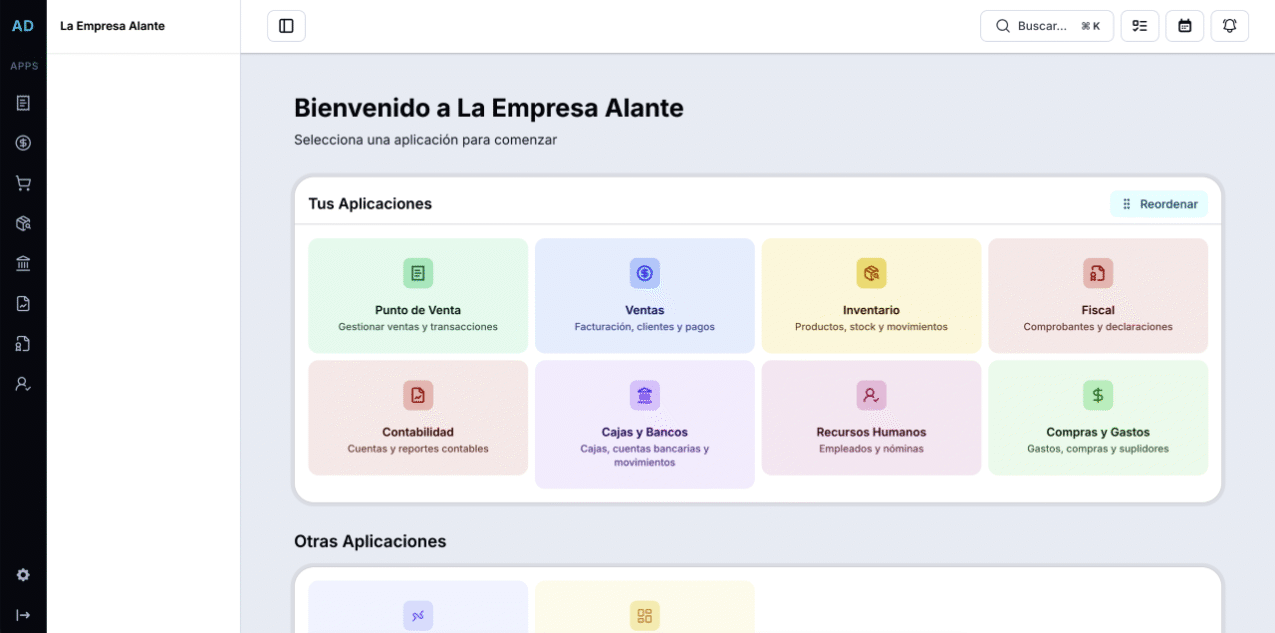Open the notifications bell
1275x633 pixels.
pyautogui.click(x=1229, y=25)
